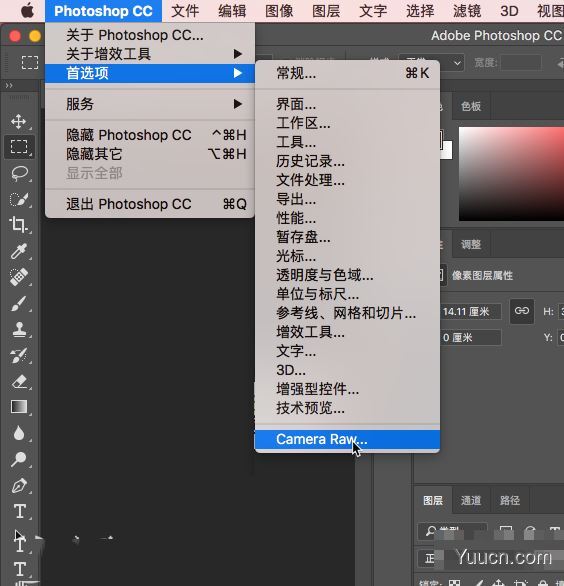564x586 pixels.
Task: Open the 文字 menu
Action: coord(373,11)
